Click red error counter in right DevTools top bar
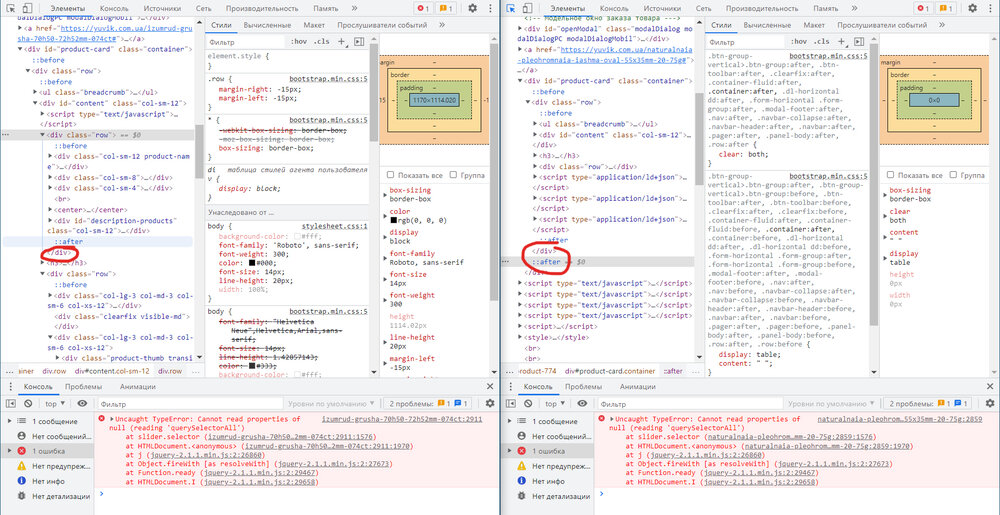Image resolution: width=1000 pixels, height=515 pixels. [923, 8]
